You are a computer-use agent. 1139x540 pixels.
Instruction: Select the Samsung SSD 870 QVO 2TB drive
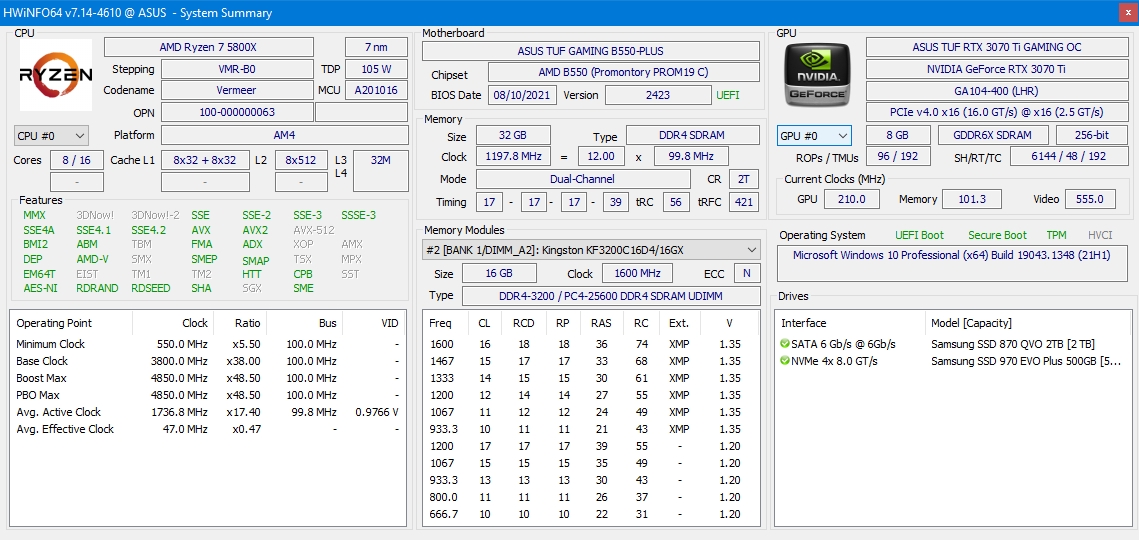(1013, 344)
